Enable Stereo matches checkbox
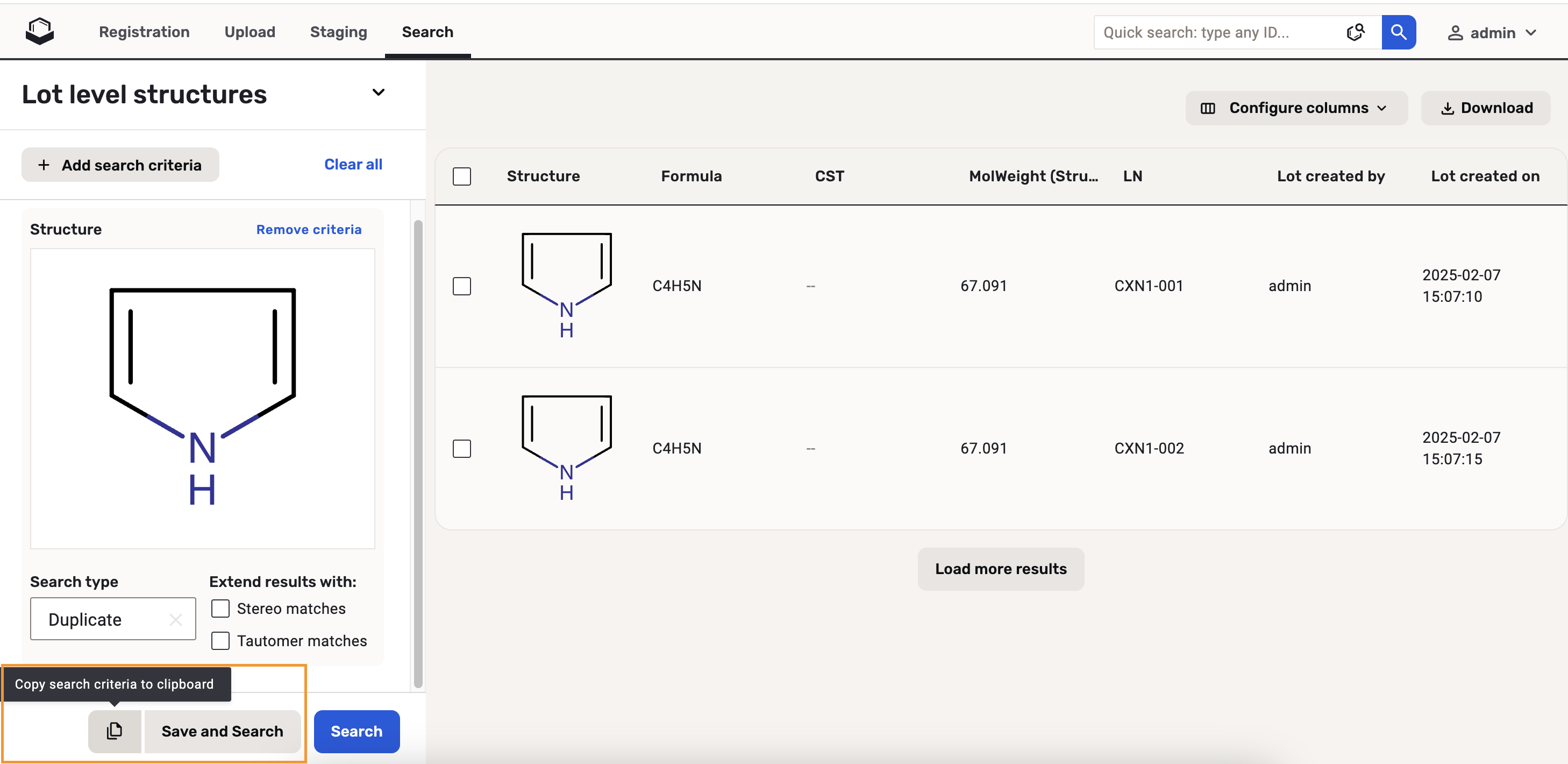Image resolution: width=1568 pixels, height=764 pixels. [x=220, y=608]
